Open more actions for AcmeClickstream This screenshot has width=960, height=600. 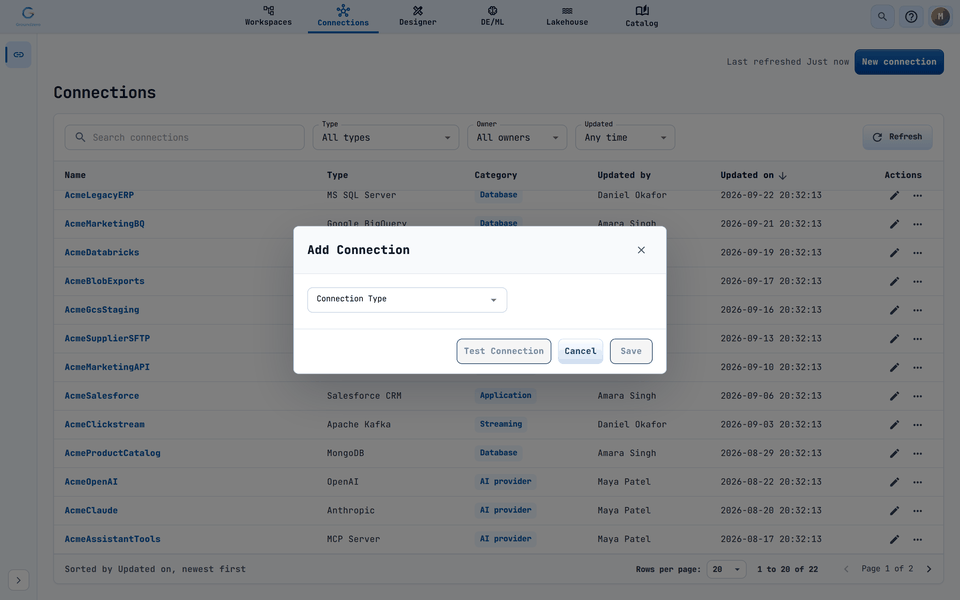point(917,425)
